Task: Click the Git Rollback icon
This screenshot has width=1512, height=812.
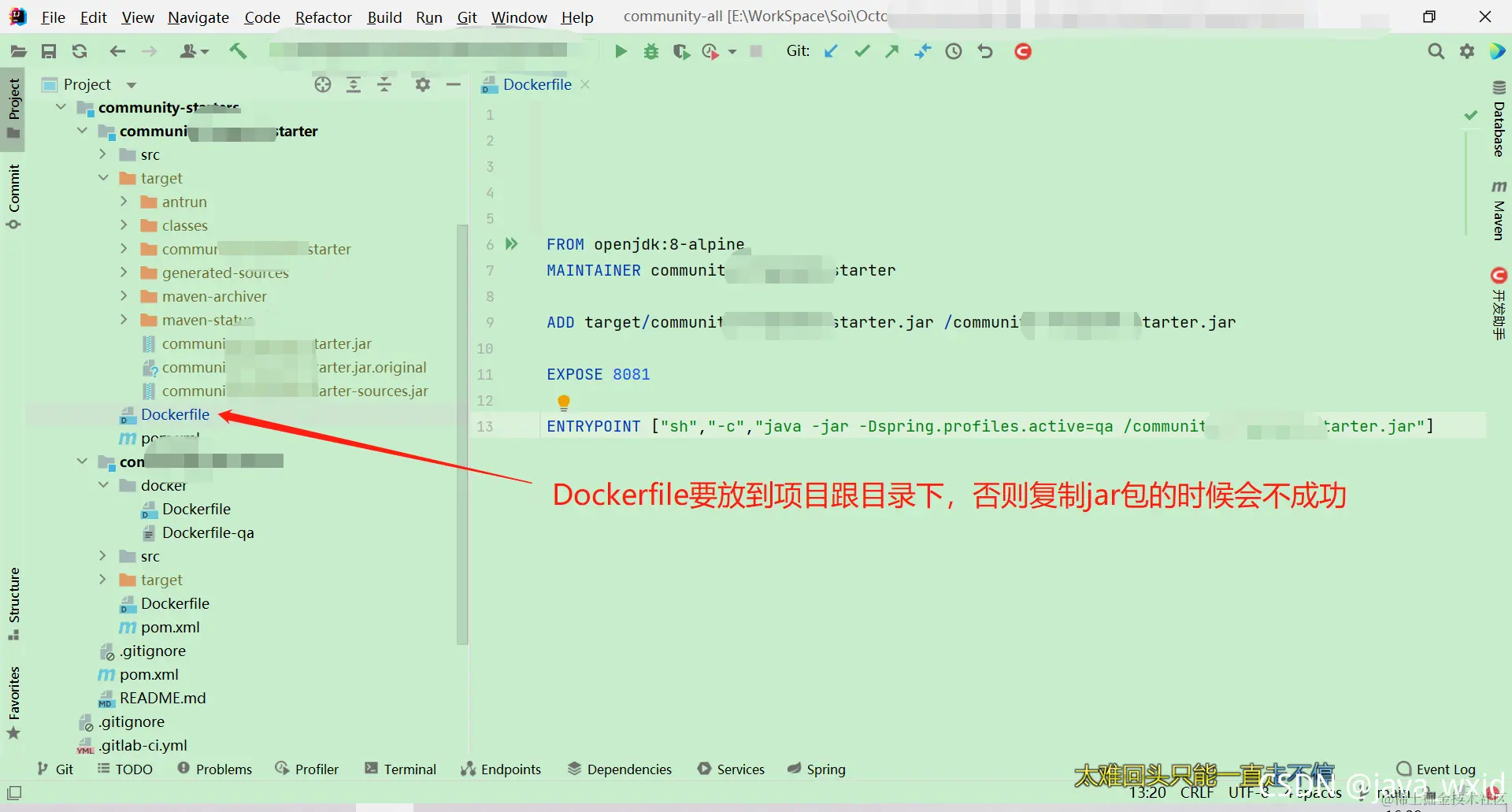Action: [x=985, y=52]
